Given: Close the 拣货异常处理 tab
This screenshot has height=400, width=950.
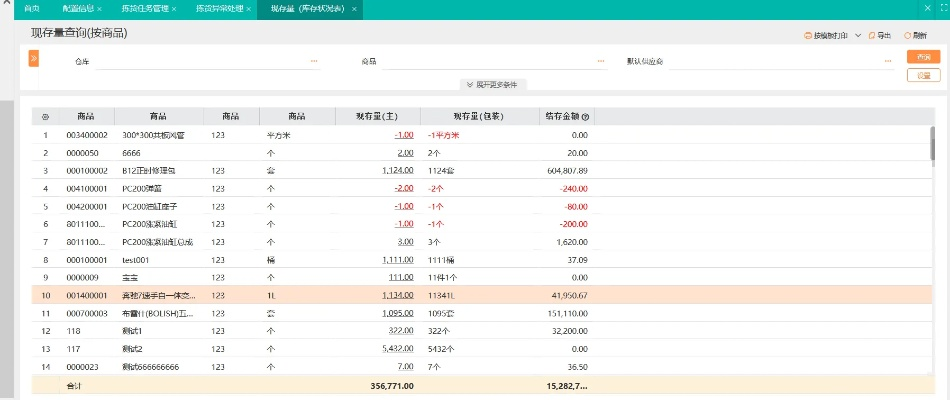Looking at the screenshot, I should click(x=248, y=9).
